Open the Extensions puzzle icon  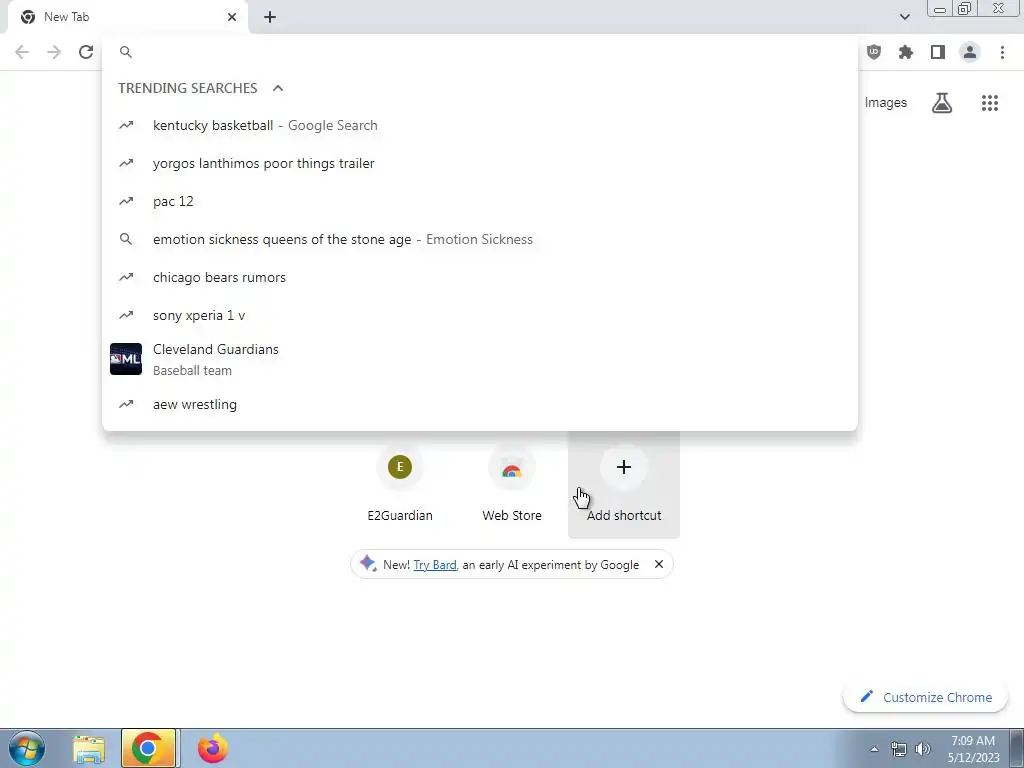[906, 52]
